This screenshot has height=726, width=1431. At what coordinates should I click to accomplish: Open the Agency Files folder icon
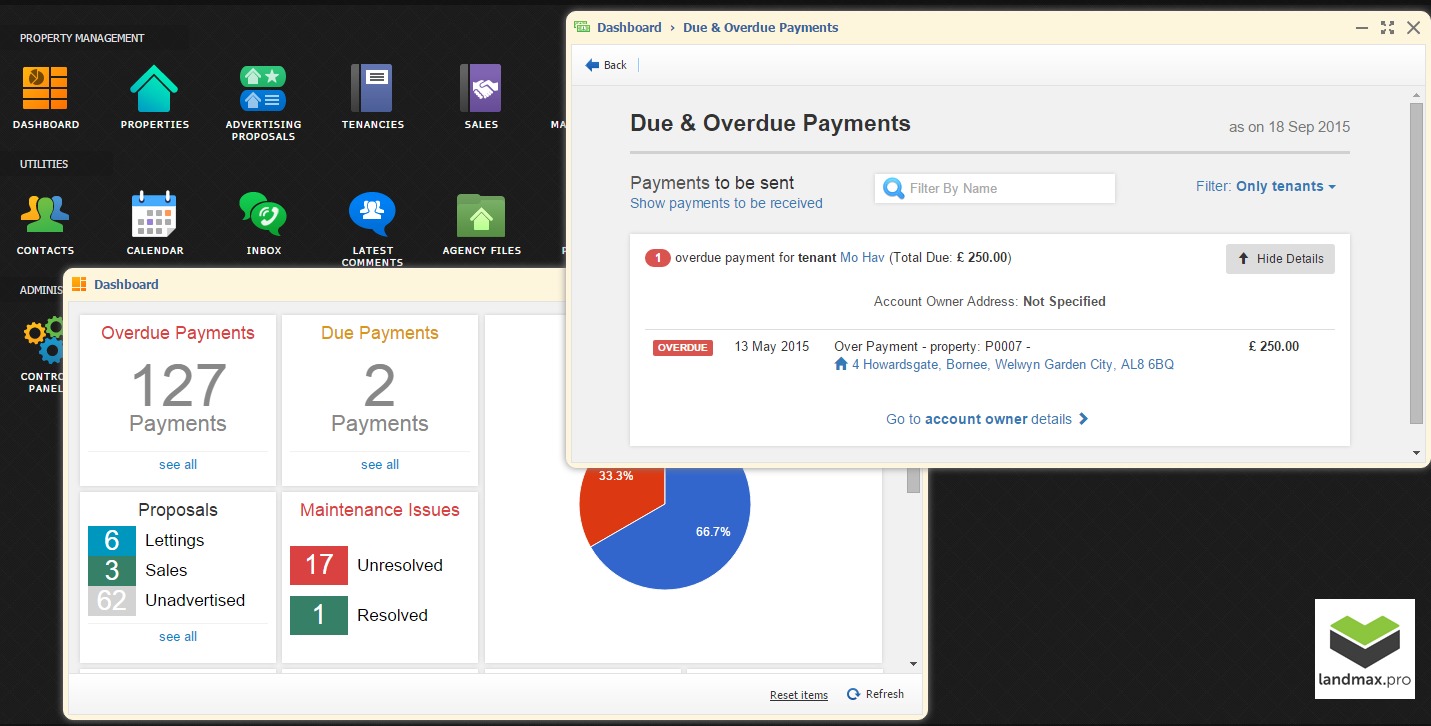coord(481,214)
